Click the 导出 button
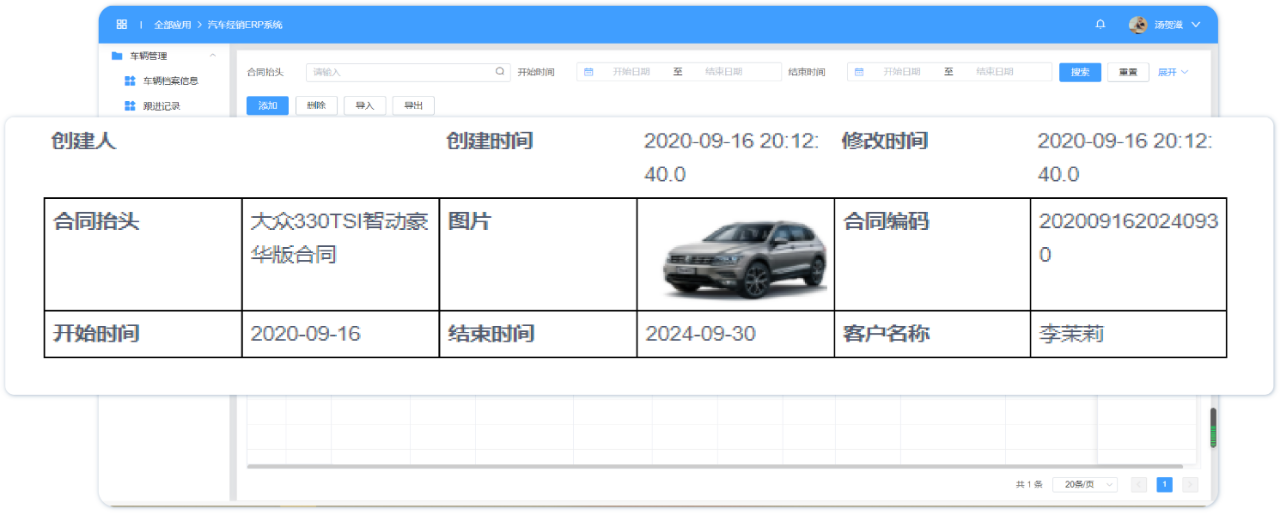 pos(413,105)
